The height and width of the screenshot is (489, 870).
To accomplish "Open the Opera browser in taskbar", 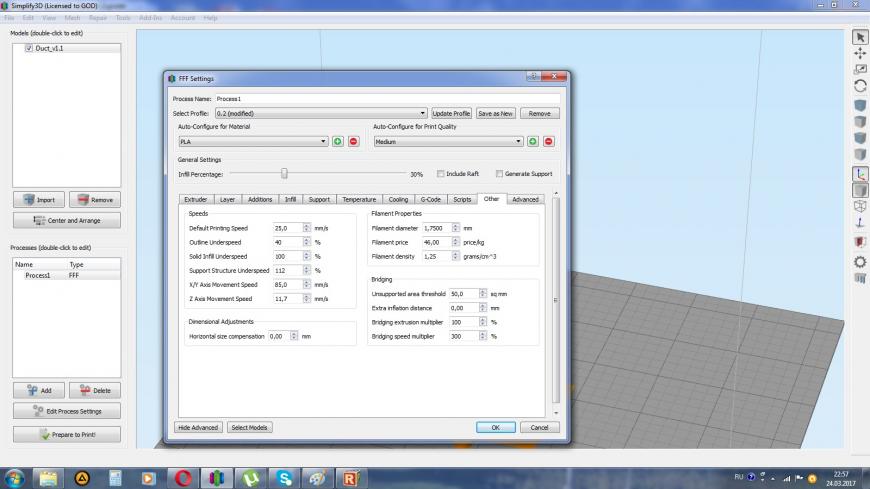I will (182, 478).
